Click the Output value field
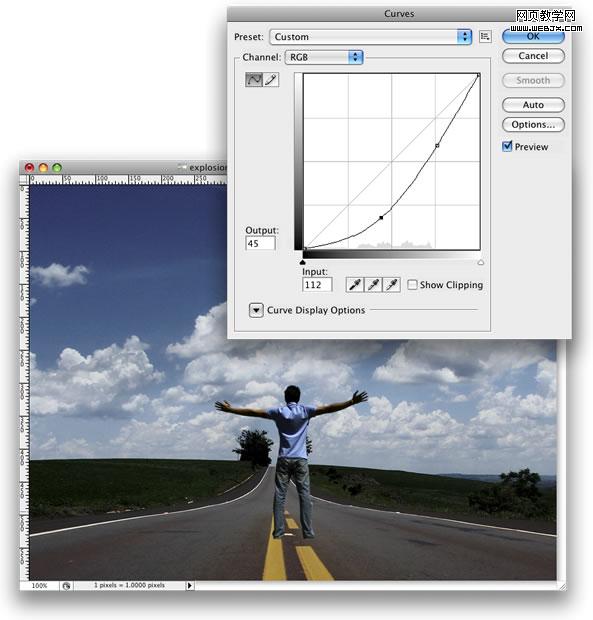This screenshot has width=593, height=620. coord(260,244)
